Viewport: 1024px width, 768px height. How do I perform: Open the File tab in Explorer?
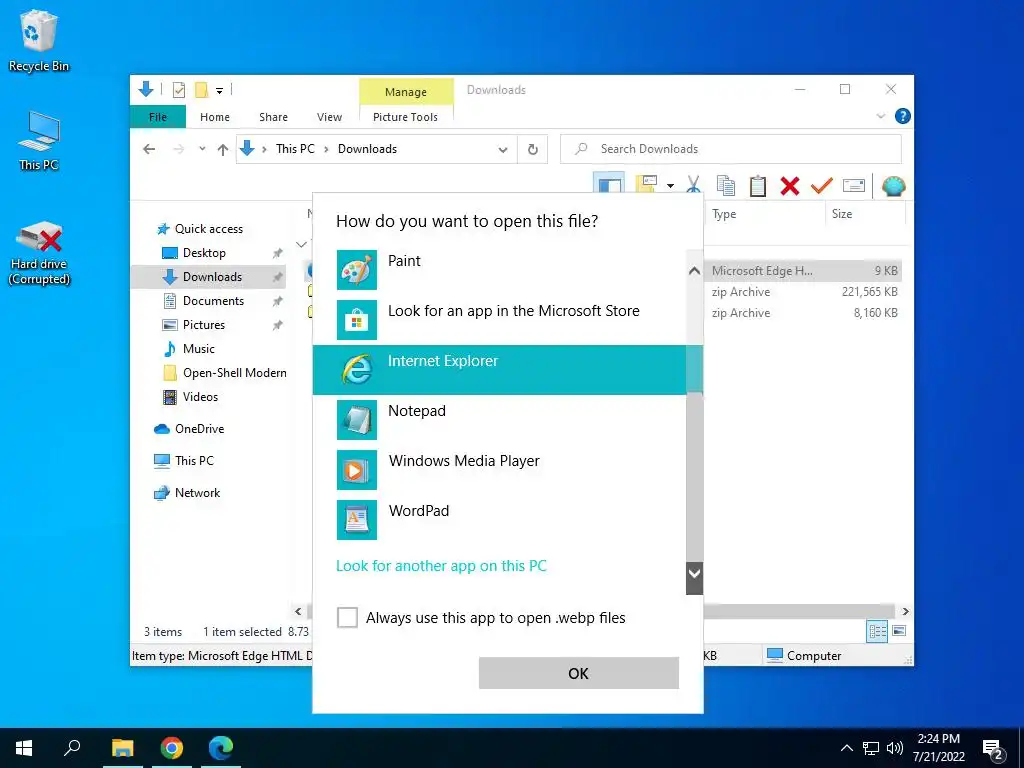click(158, 117)
